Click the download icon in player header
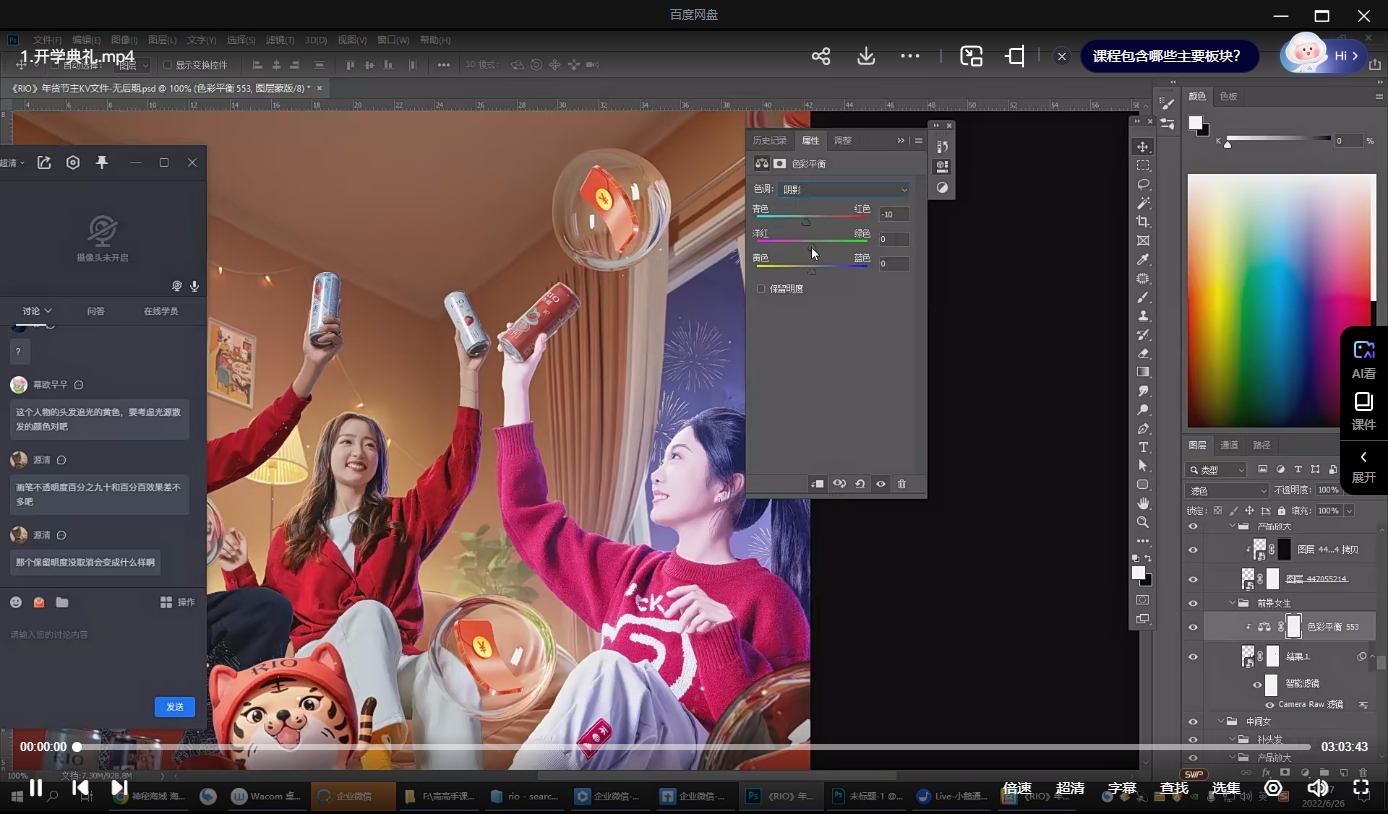The height and width of the screenshot is (814, 1388). [866, 56]
